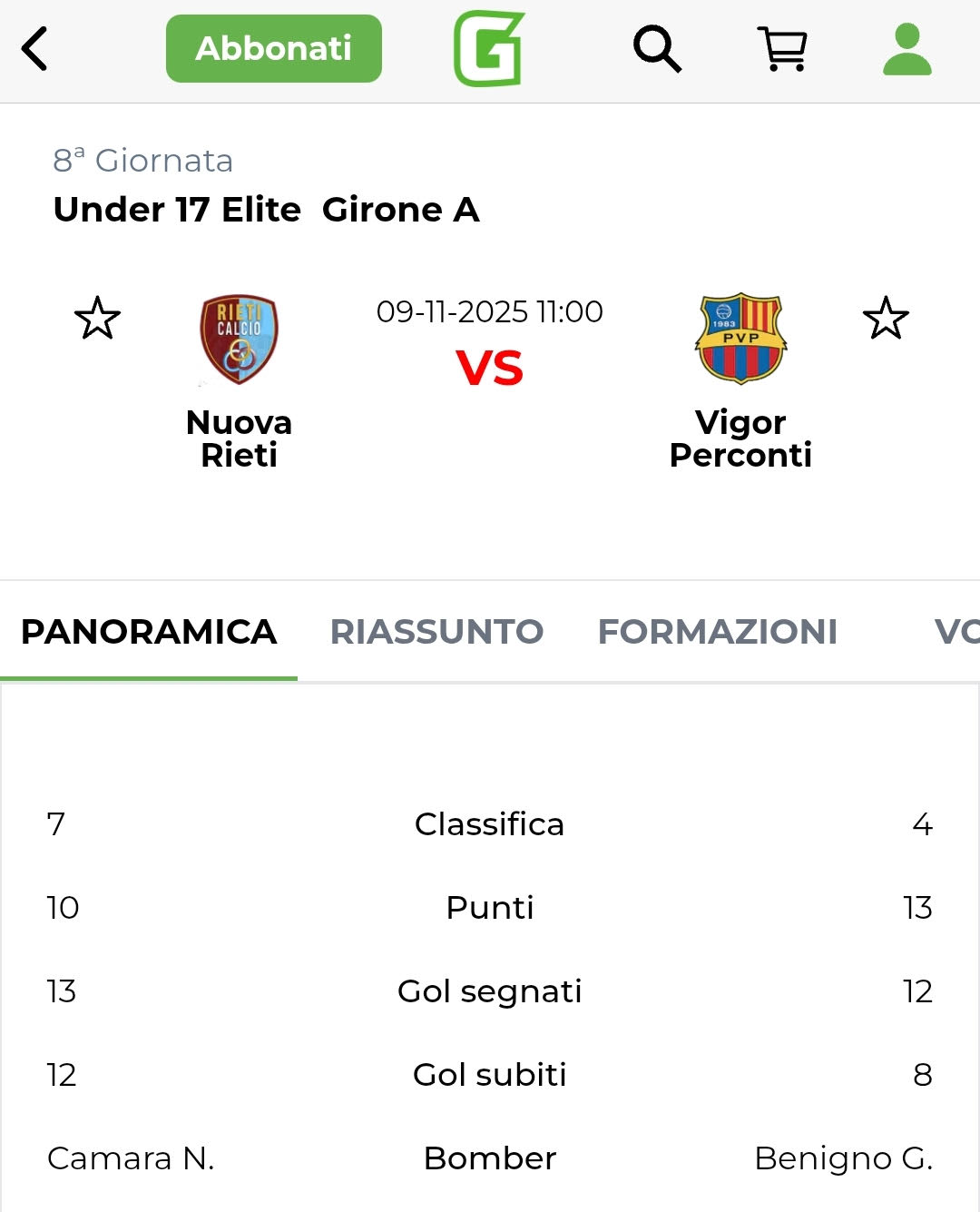
Task: Open the Vigor Perconti team name link
Action: (740, 438)
